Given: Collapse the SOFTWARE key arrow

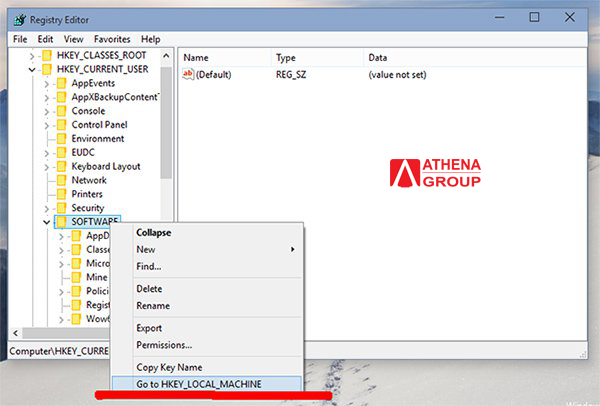Looking at the screenshot, I should point(47,222).
